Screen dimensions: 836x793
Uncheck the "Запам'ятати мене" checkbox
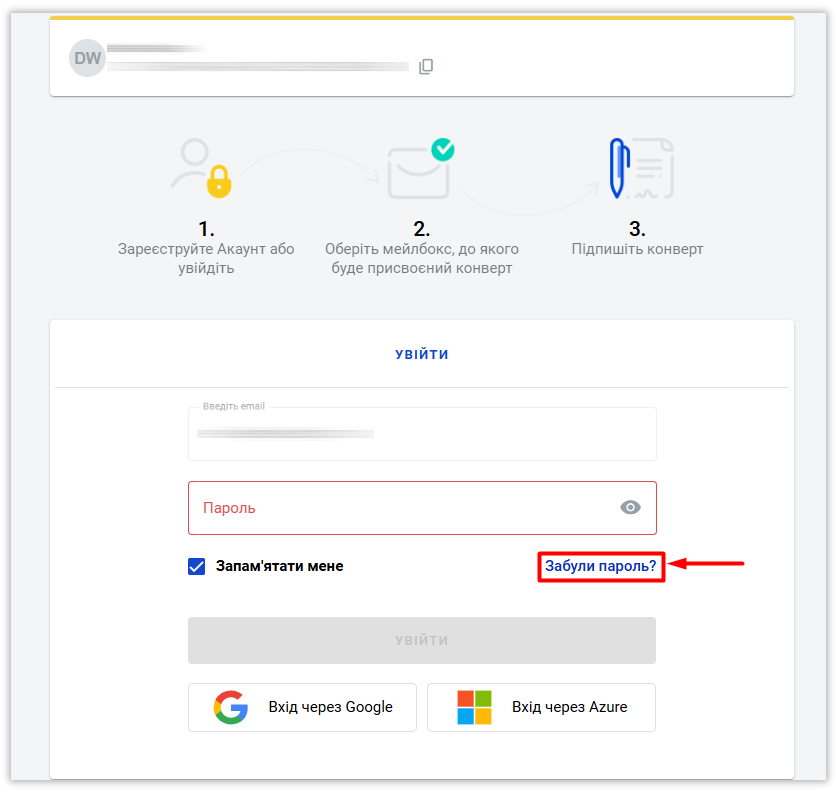[x=196, y=566]
